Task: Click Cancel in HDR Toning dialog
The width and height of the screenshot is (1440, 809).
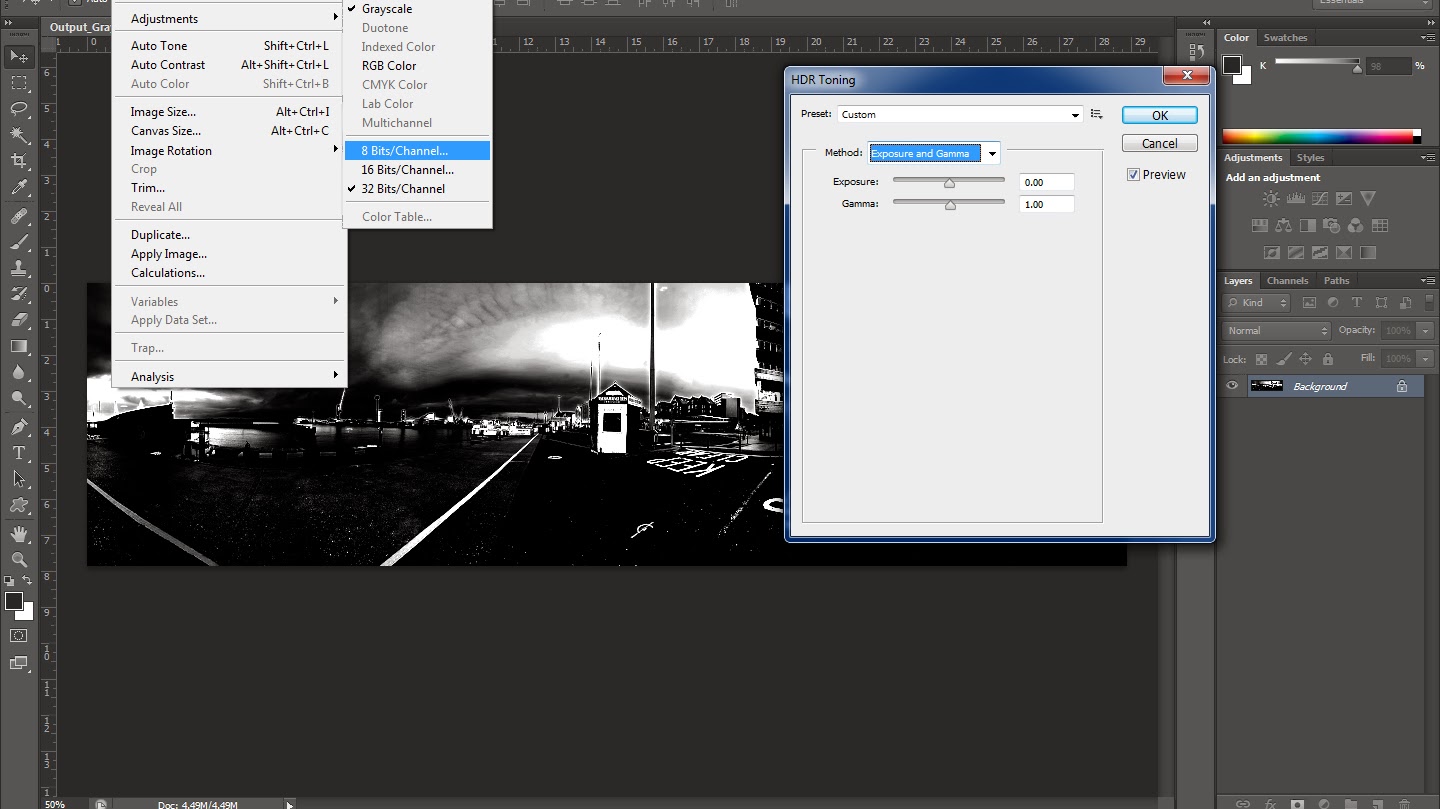Action: (1160, 143)
